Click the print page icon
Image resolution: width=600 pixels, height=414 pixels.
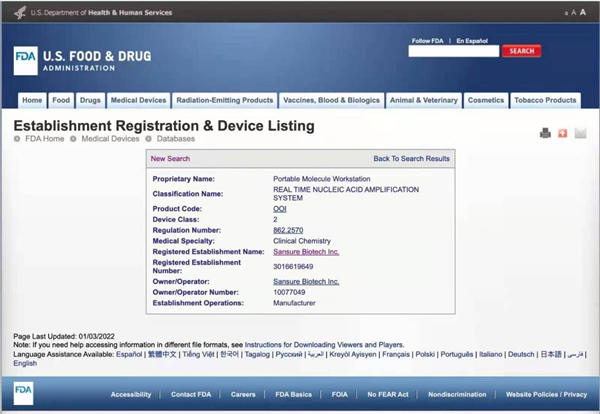point(545,133)
